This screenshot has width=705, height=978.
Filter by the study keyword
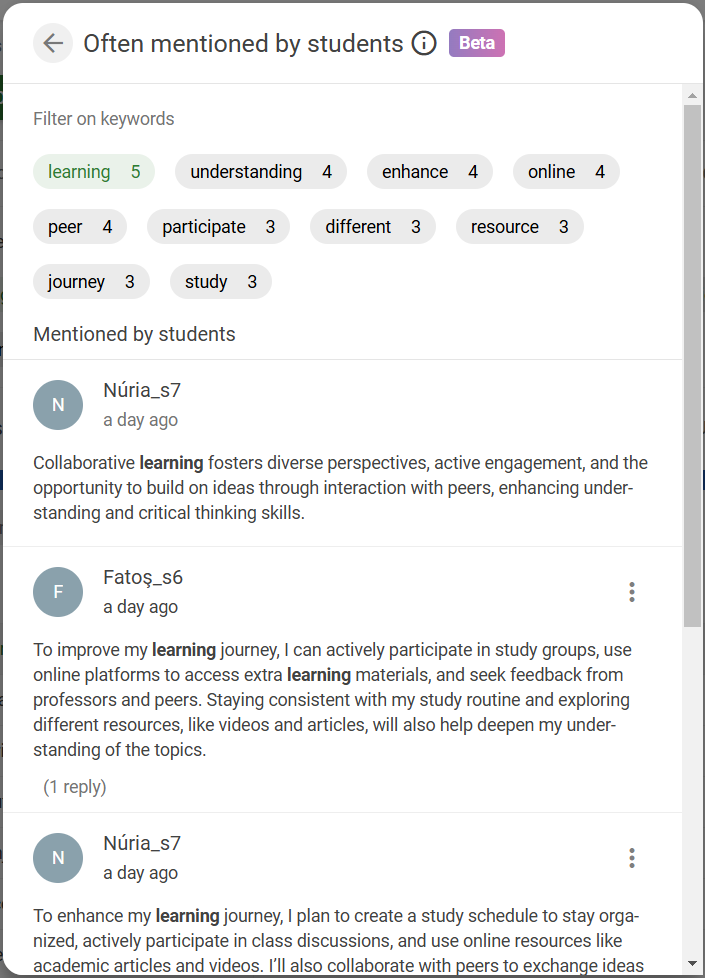pos(221,281)
